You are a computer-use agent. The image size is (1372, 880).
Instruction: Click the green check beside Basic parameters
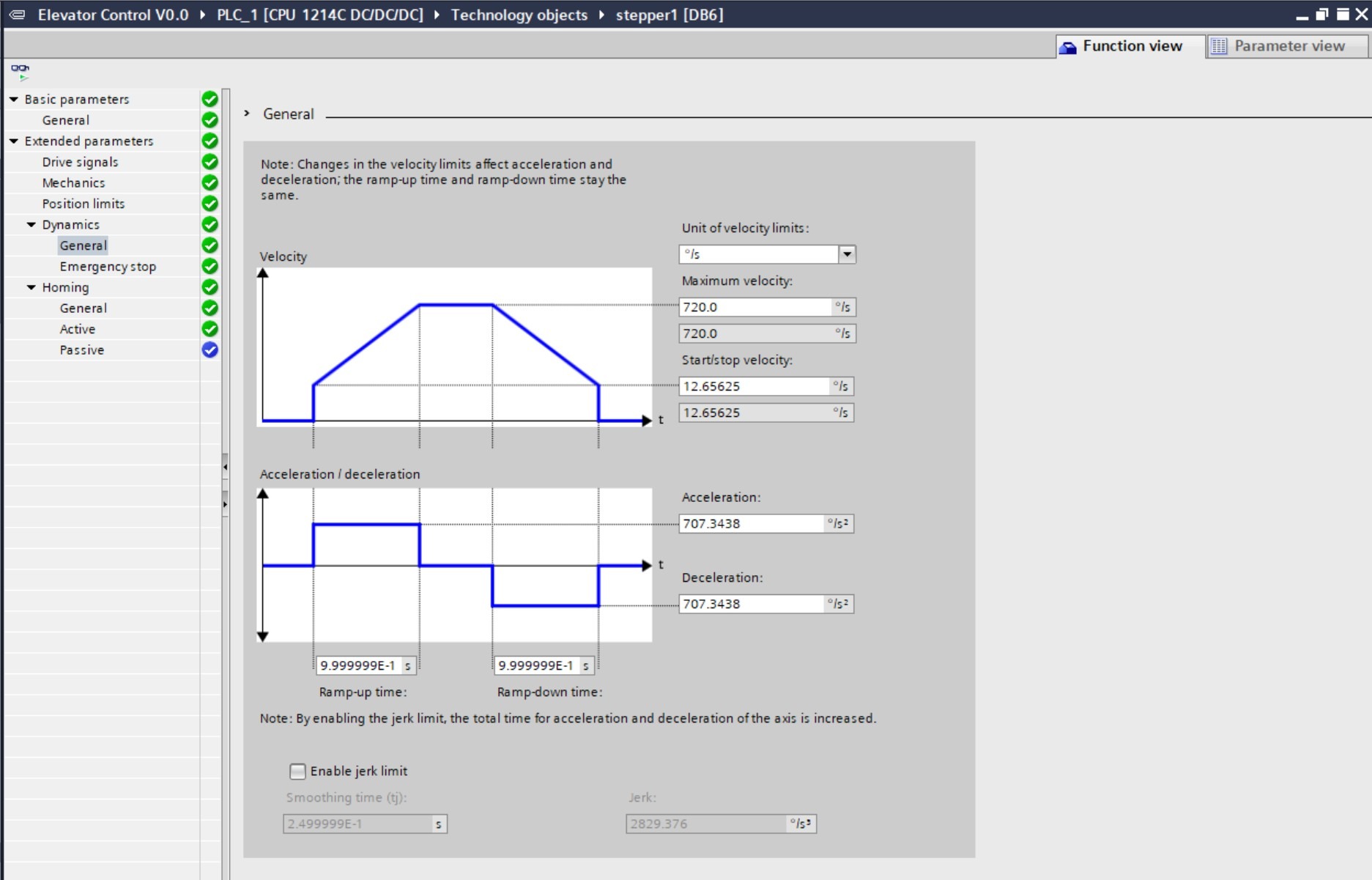(x=209, y=99)
